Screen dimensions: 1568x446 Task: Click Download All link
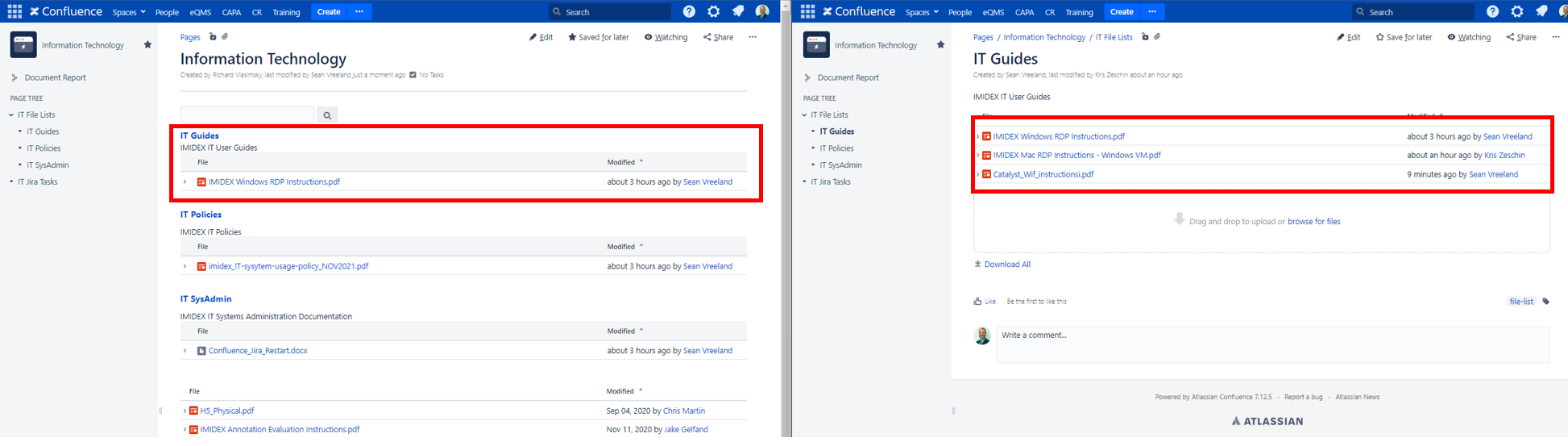click(x=1002, y=265)
